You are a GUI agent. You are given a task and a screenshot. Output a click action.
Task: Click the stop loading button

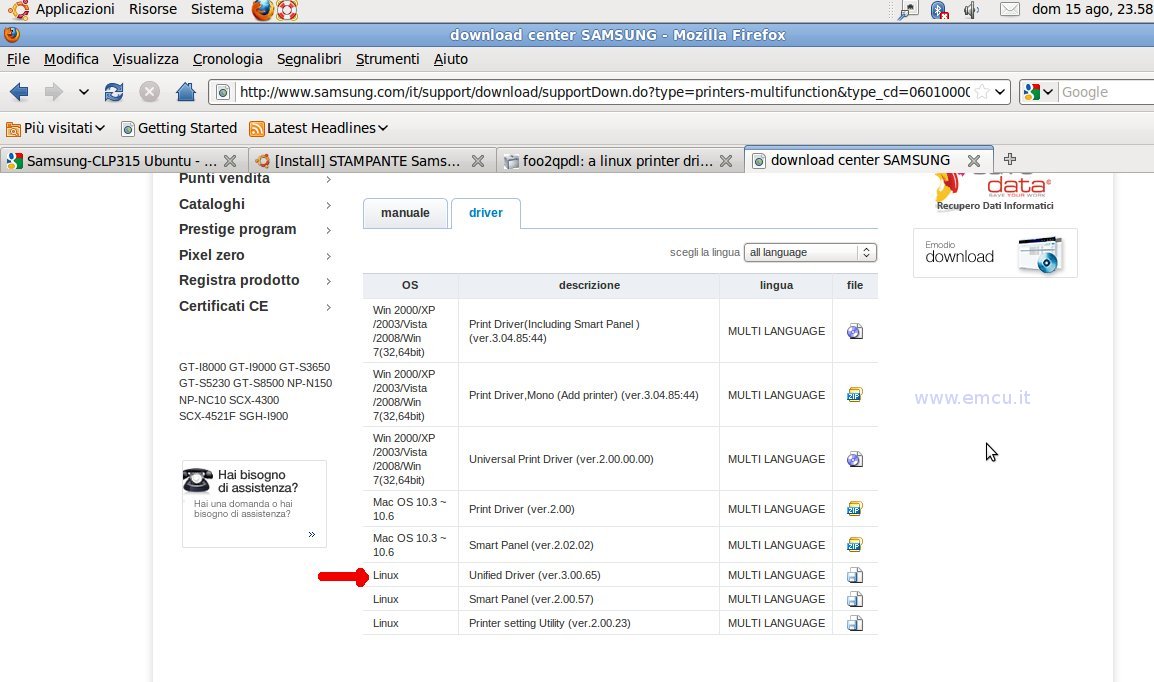pos(149,92)
